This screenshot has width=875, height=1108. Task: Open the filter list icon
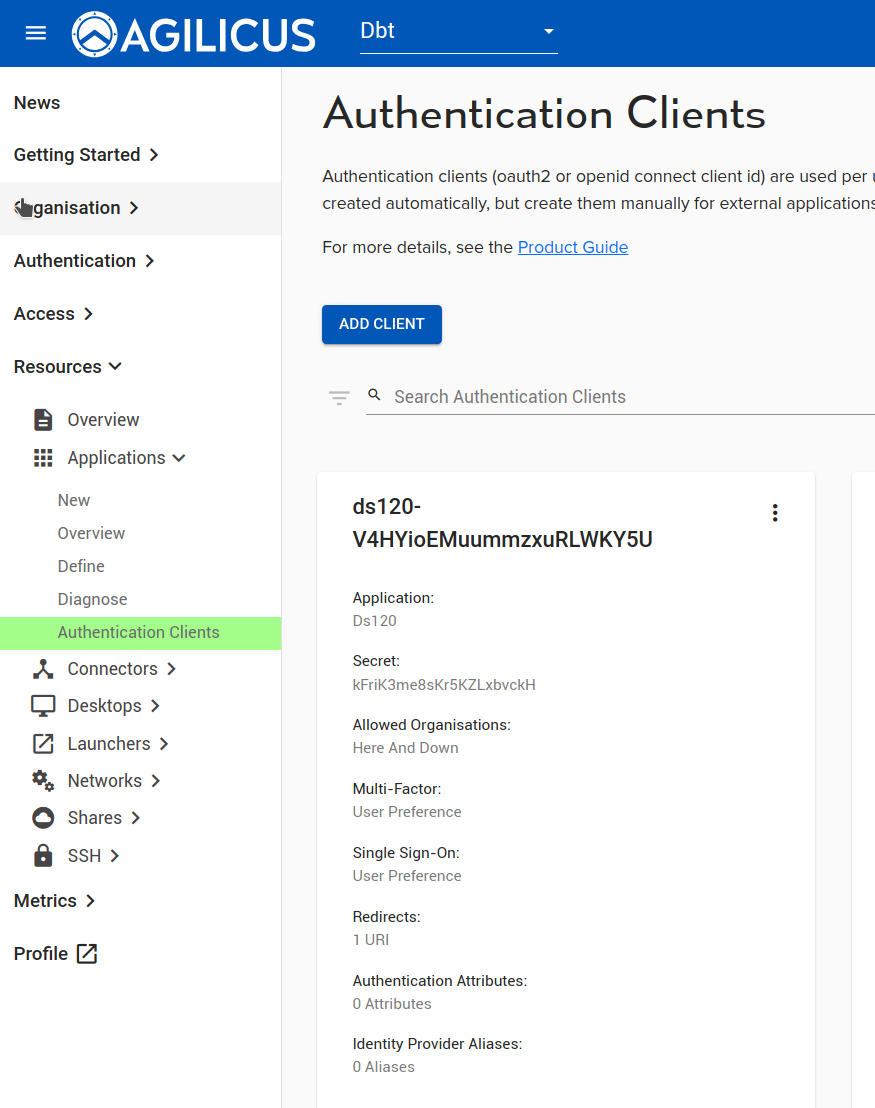[x=339, y=398]
